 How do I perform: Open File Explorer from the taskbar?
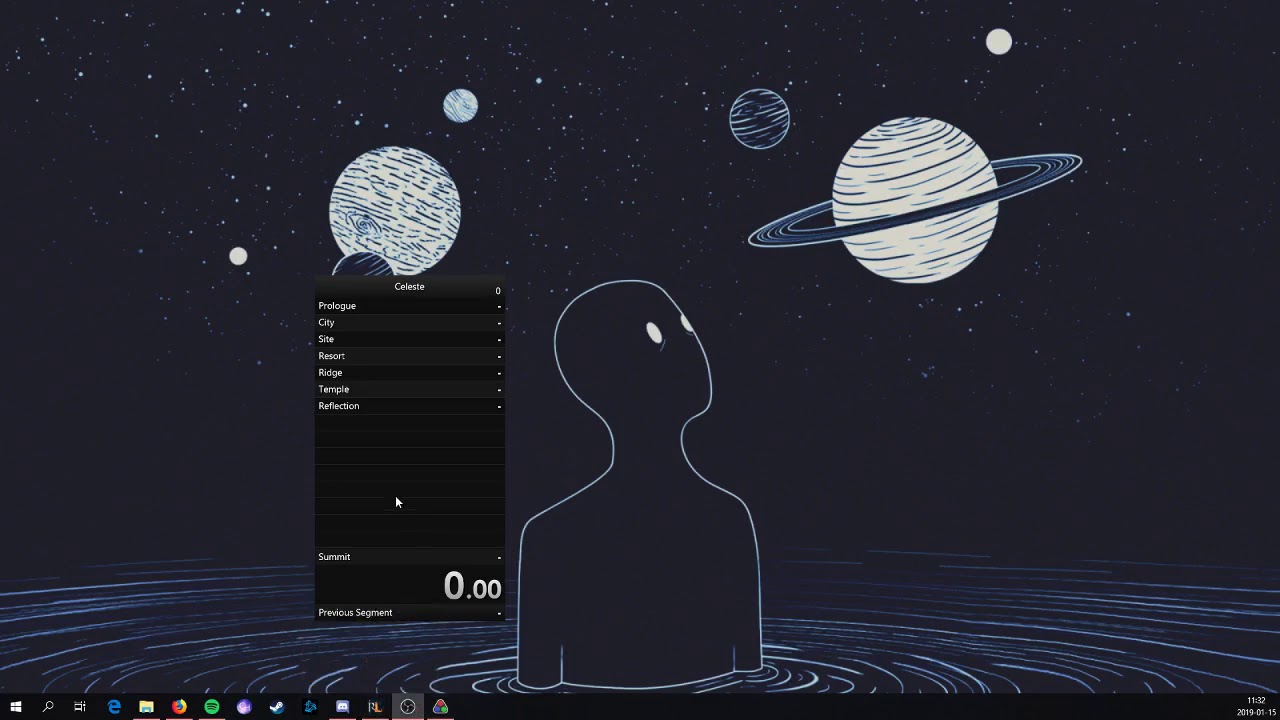pos(146,707)
